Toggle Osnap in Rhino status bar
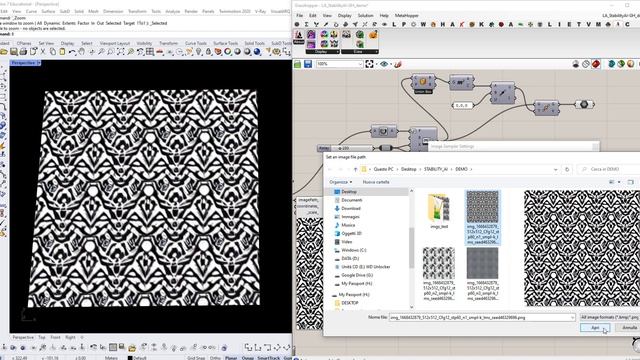 247,358
